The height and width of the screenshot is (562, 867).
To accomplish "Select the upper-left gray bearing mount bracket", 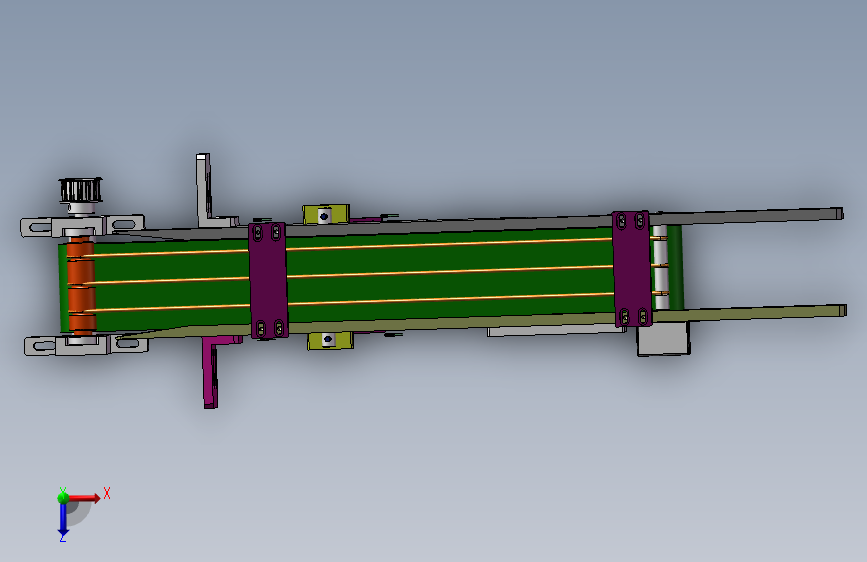I will point(82,226).
